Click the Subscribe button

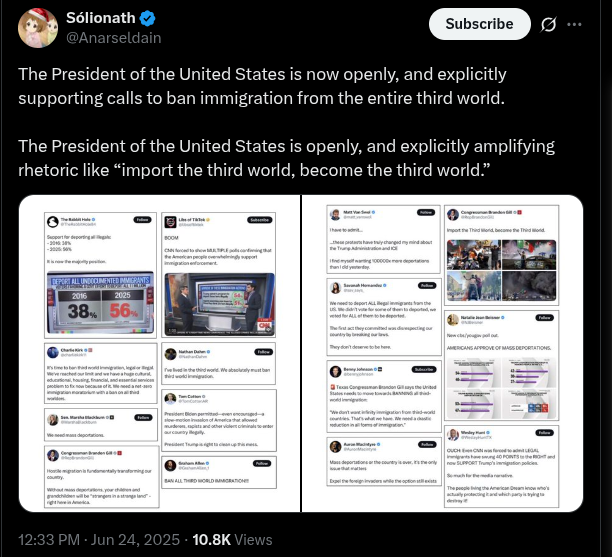point(479,24)
